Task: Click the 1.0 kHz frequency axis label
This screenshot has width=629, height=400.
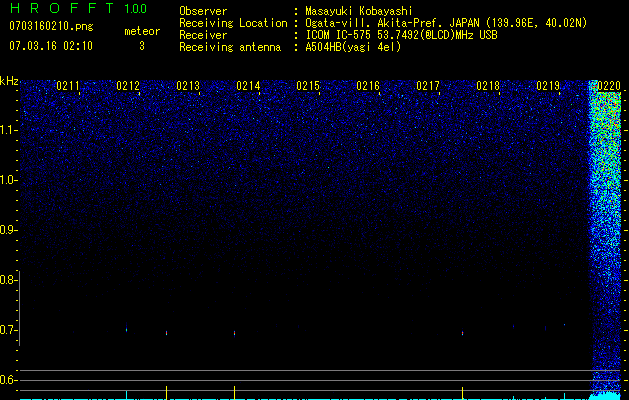Action: [x=9, y=180]
